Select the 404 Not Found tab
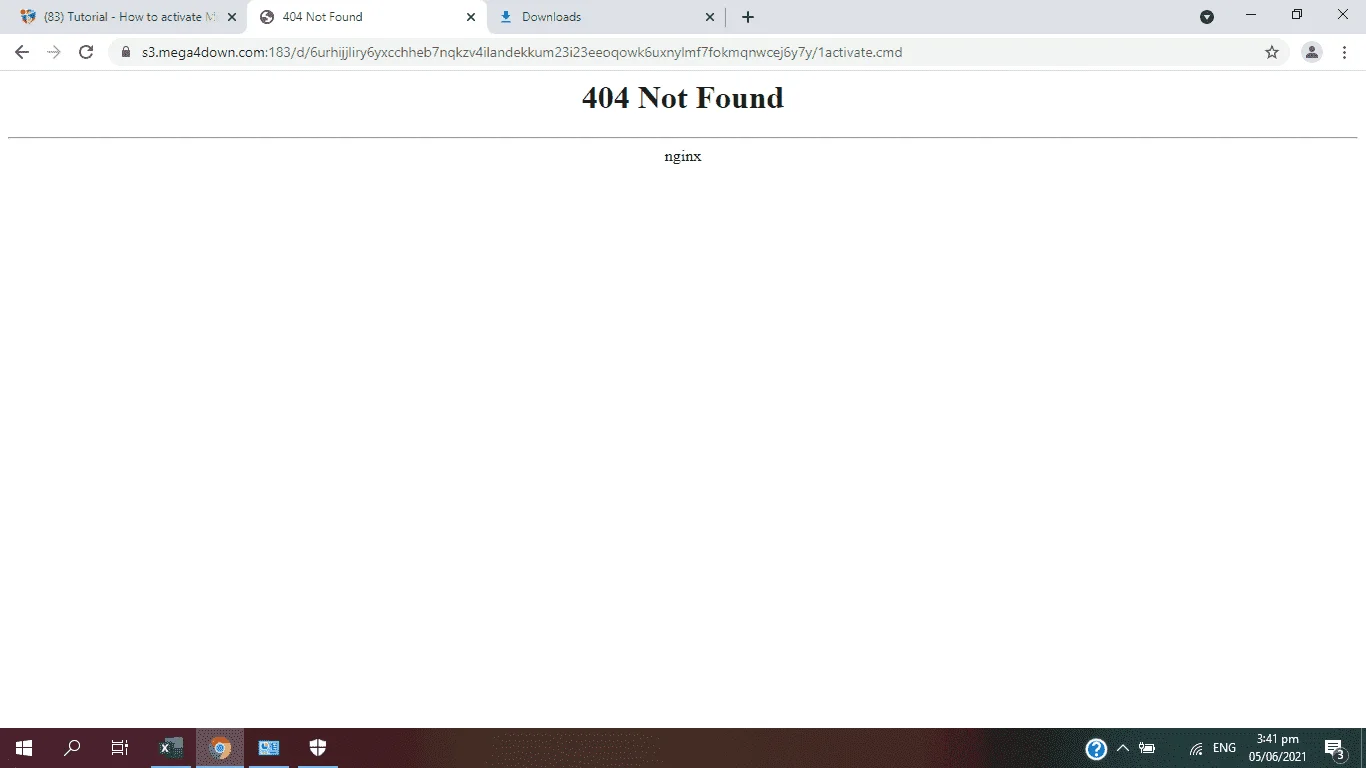Screen dimensions: 1366x768 (x=366, y=17)
